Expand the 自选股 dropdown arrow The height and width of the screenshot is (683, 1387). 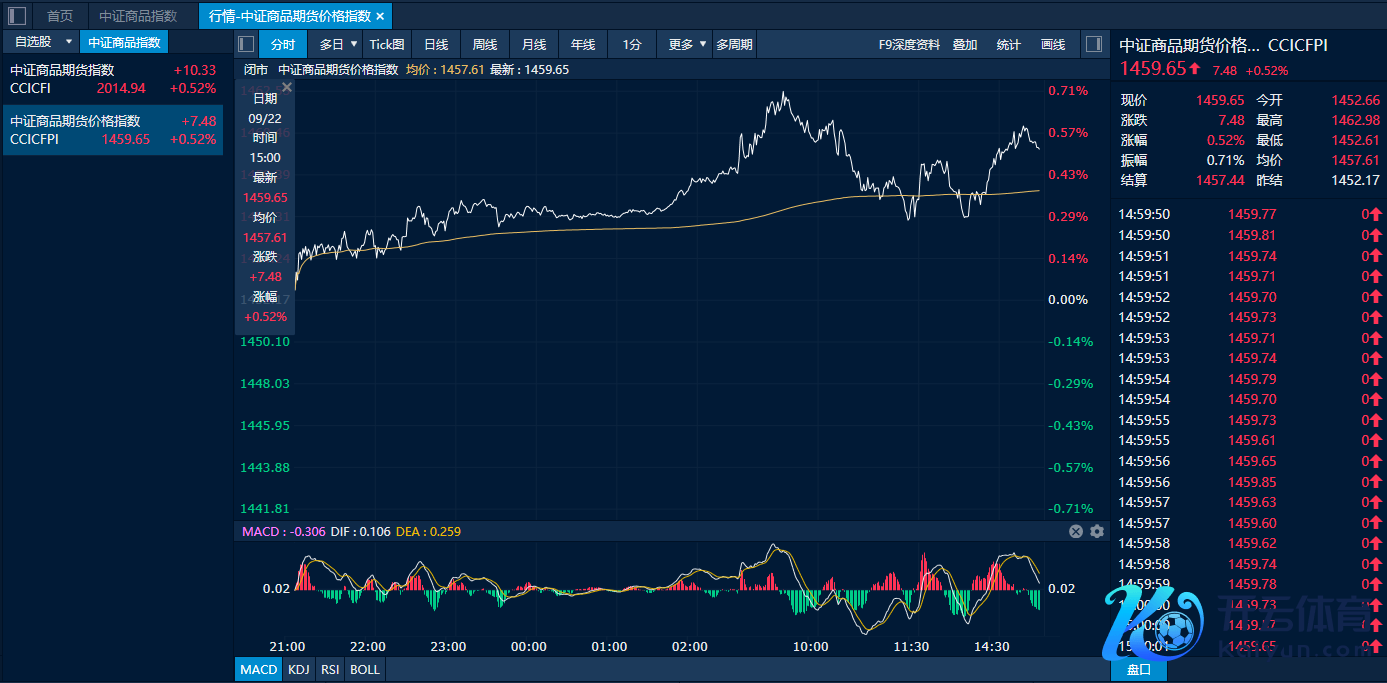(x=68, y=42)
